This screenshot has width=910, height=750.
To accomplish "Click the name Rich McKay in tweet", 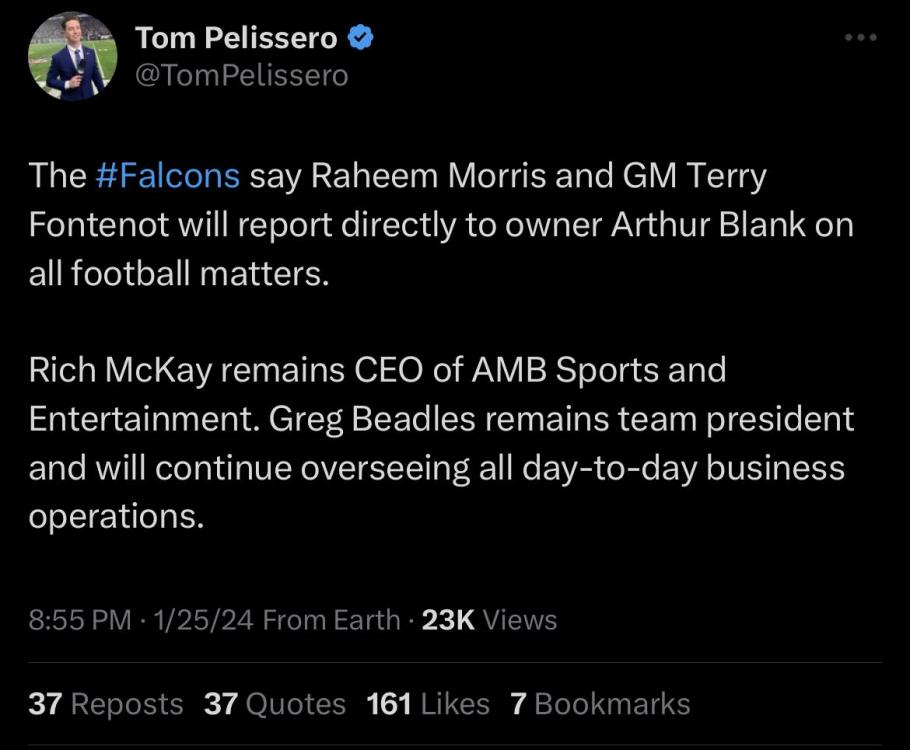I will 120,370.
